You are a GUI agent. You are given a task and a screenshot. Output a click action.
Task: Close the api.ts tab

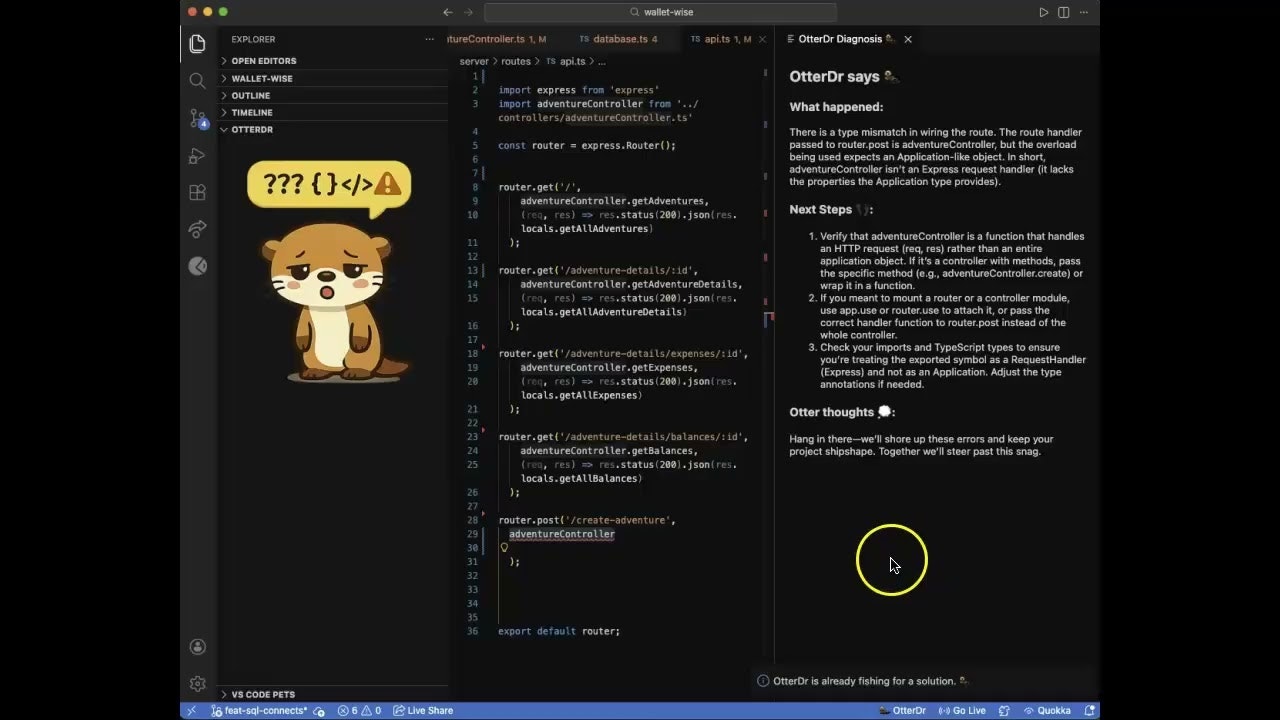pyautogui.click(x=762, y=39)
